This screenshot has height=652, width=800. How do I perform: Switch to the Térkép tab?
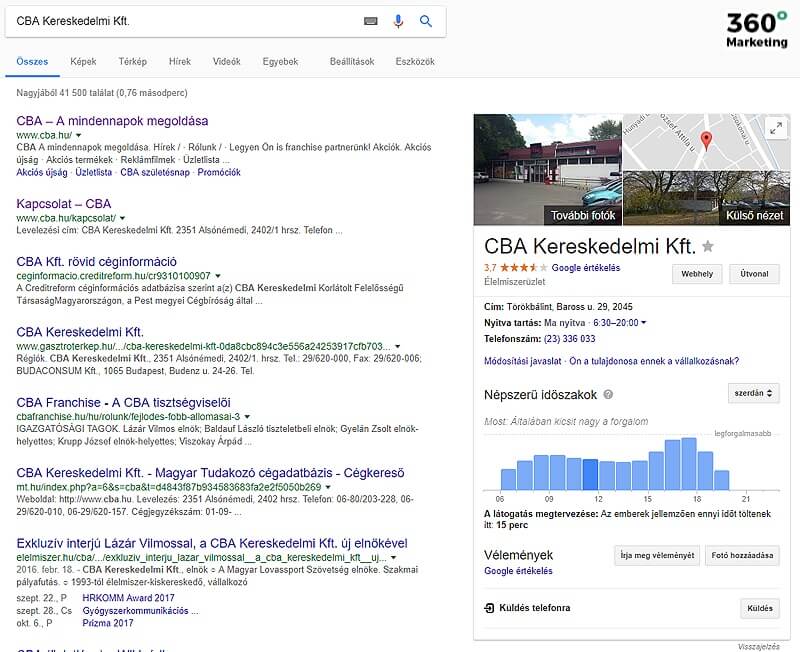[x=133, y=62]
